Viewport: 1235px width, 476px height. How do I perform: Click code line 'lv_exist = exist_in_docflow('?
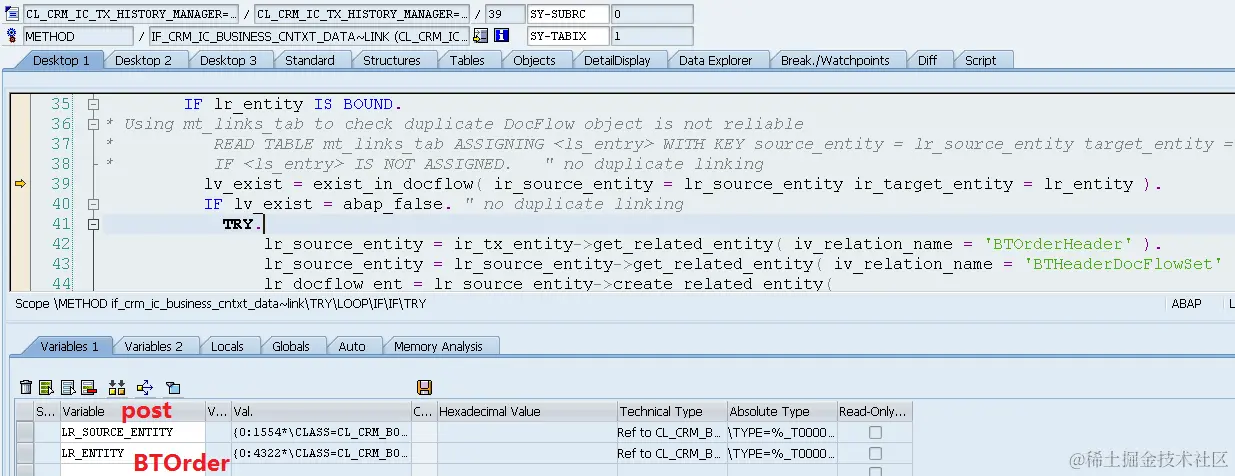click(x=683, y=184)
